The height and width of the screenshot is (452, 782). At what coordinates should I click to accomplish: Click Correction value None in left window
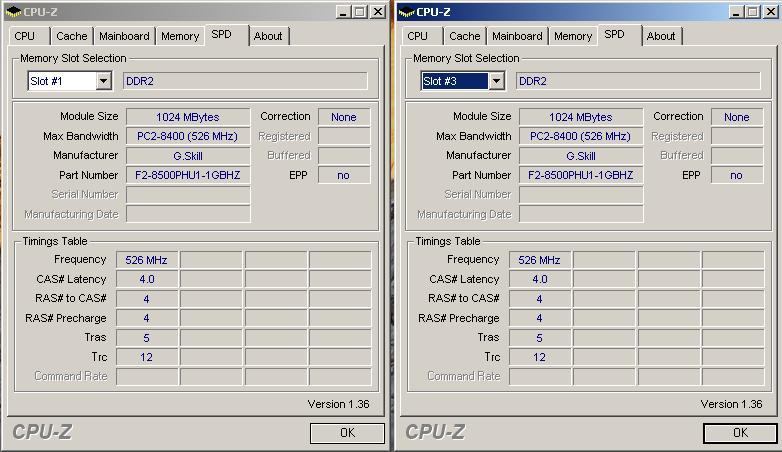(344, 117)
